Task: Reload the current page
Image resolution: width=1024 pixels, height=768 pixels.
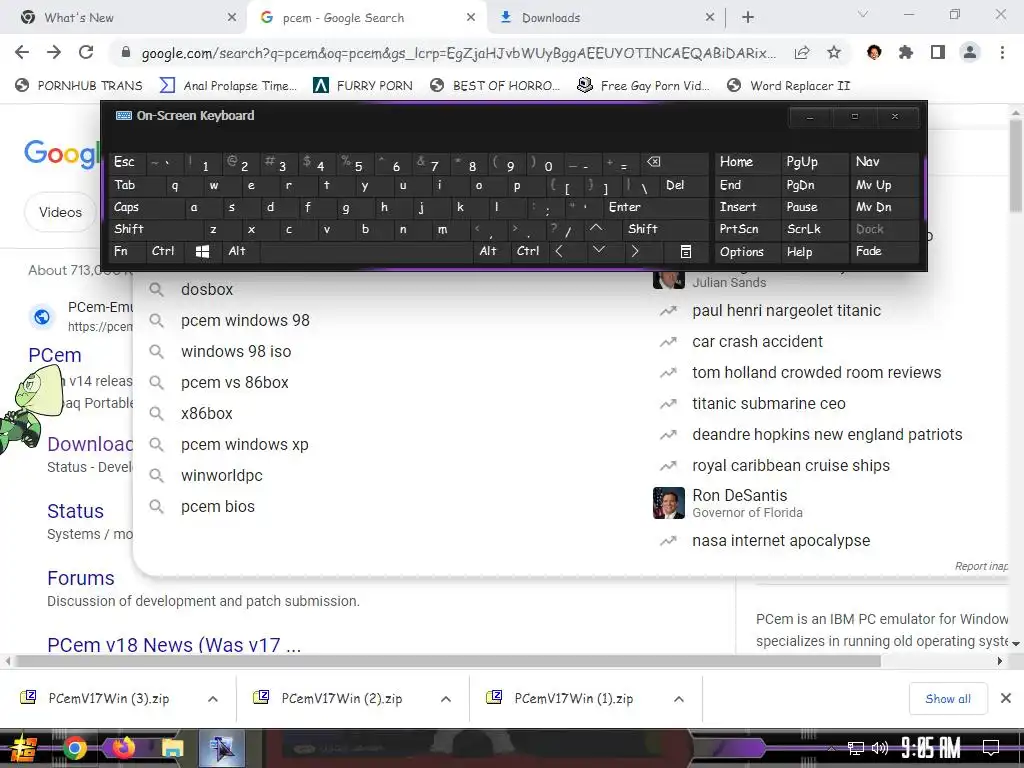Action: click(86, 52)
